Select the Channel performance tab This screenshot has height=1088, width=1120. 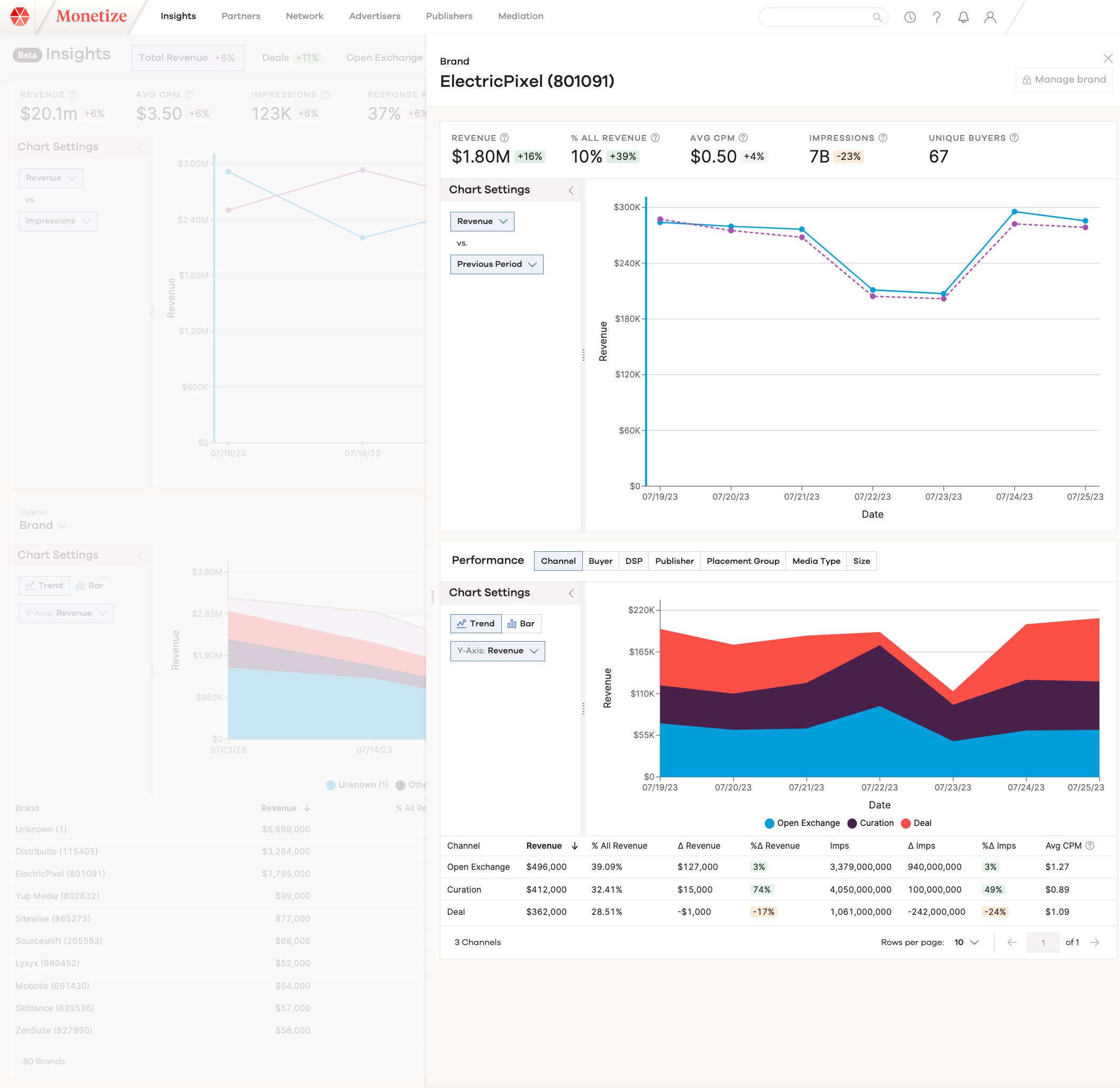click(x=557, y=561)
